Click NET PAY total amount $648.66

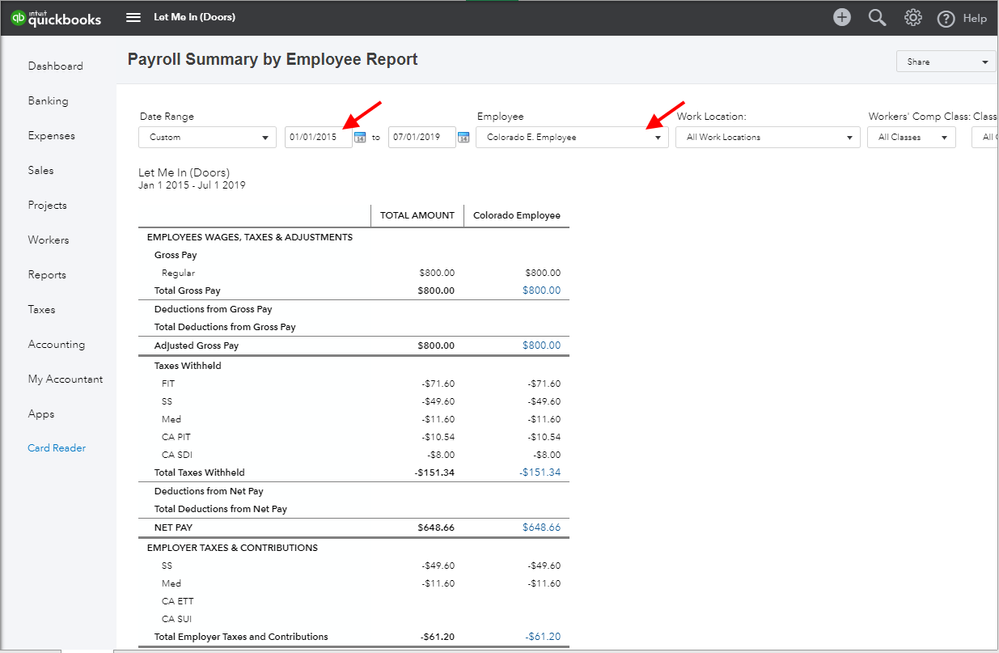436,527
